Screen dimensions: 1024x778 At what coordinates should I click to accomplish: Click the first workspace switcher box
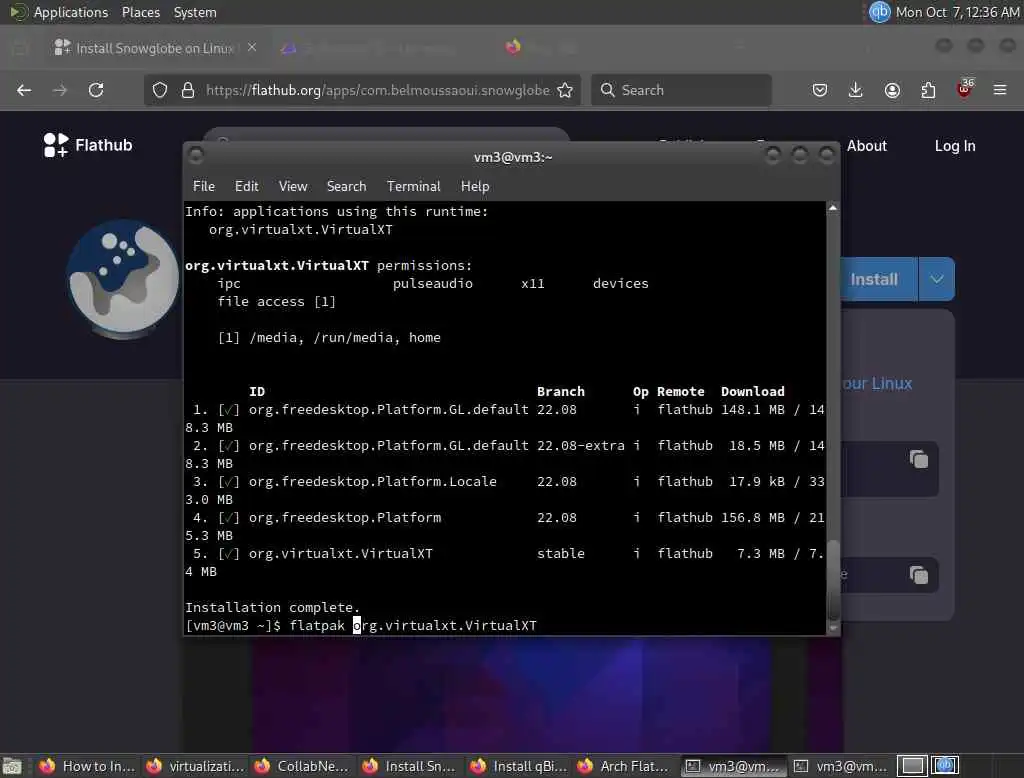pyautogui.click(x=912, y=766)
